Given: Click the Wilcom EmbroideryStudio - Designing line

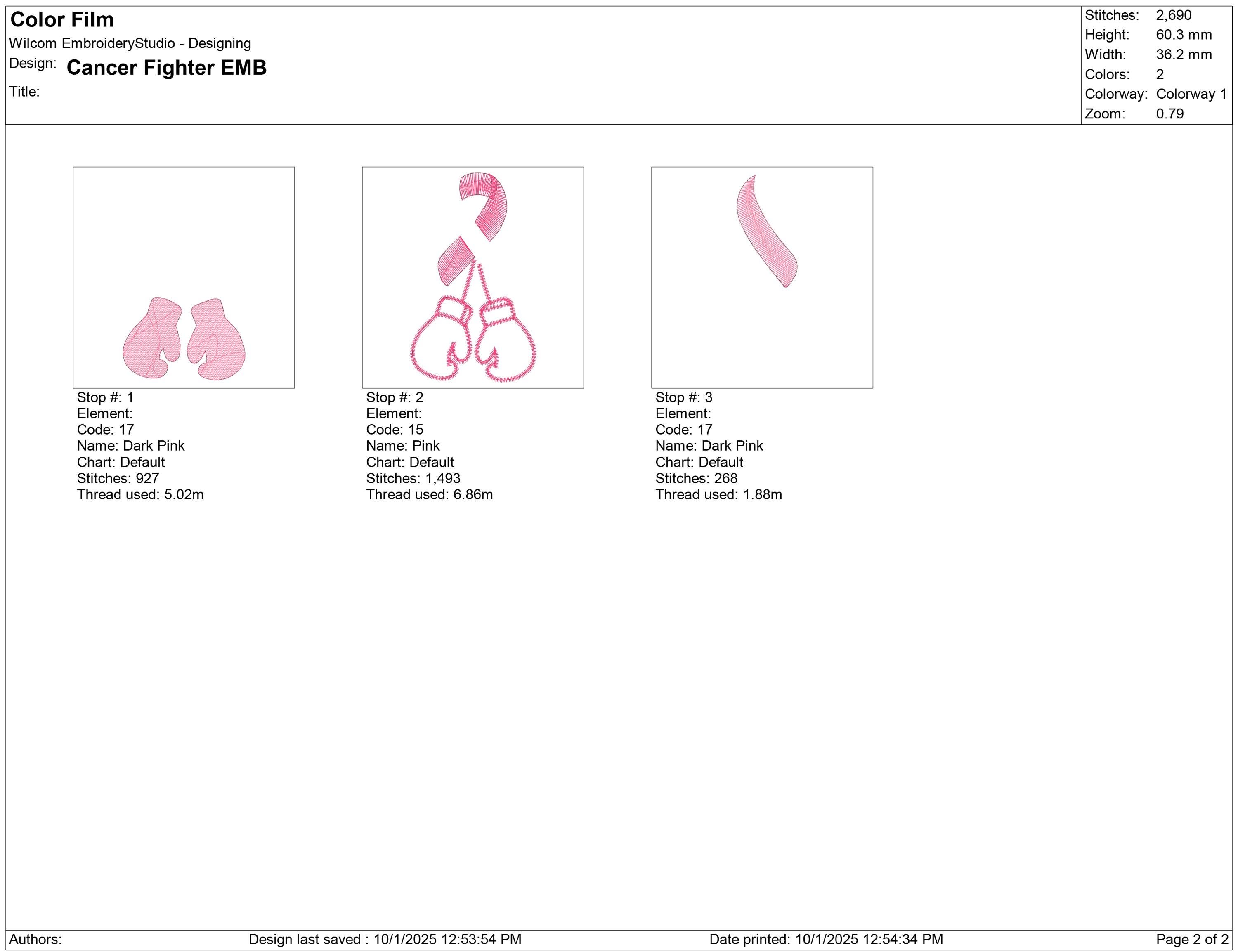Looking at the screenshot, I should 130,44.
